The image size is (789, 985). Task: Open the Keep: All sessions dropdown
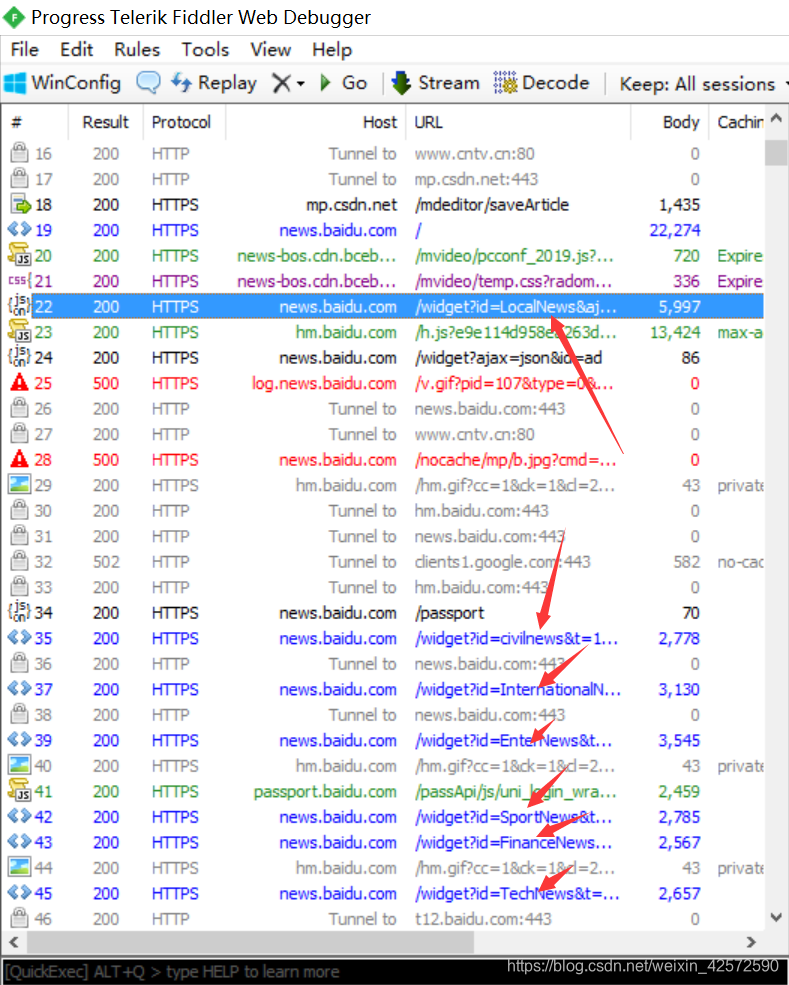point(703,84)
